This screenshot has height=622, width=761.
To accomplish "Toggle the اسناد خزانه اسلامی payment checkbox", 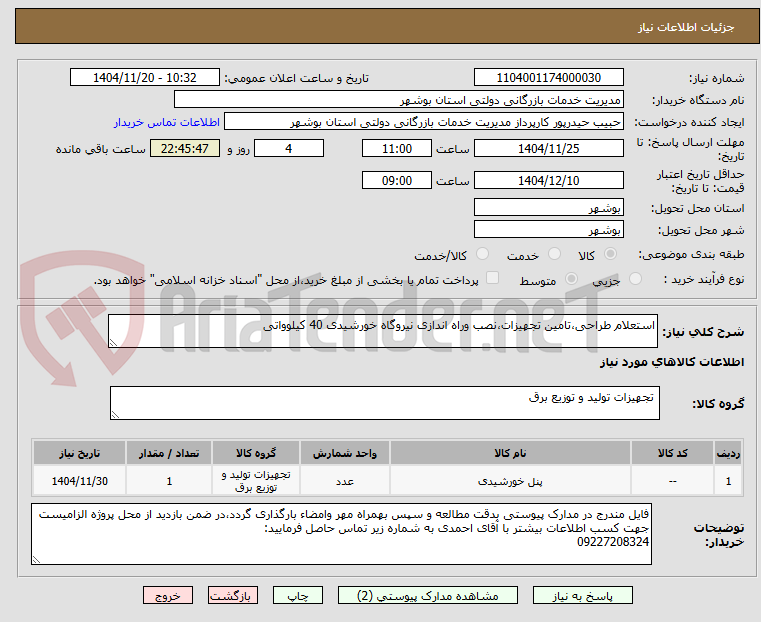I will [x=492, y=278].
